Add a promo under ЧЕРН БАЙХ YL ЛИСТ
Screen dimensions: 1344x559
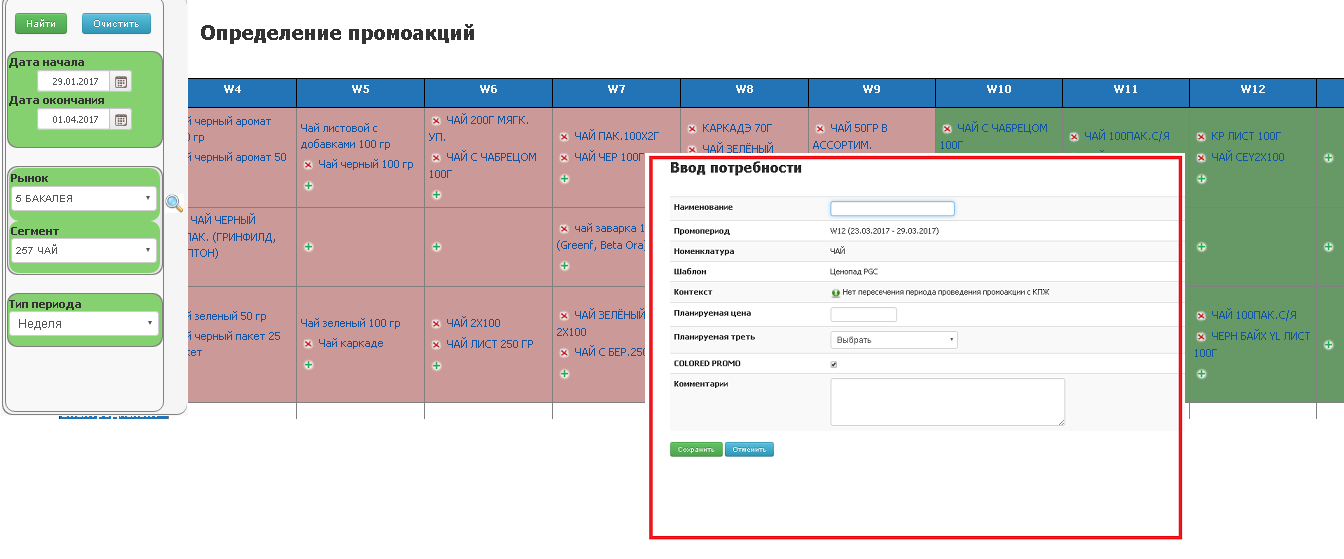point(1201,374)
